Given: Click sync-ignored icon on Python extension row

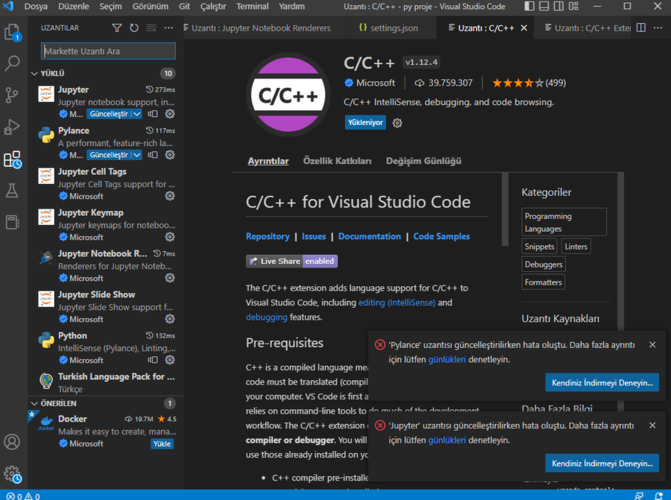Looking at the screenshot, I should (153, 360).
